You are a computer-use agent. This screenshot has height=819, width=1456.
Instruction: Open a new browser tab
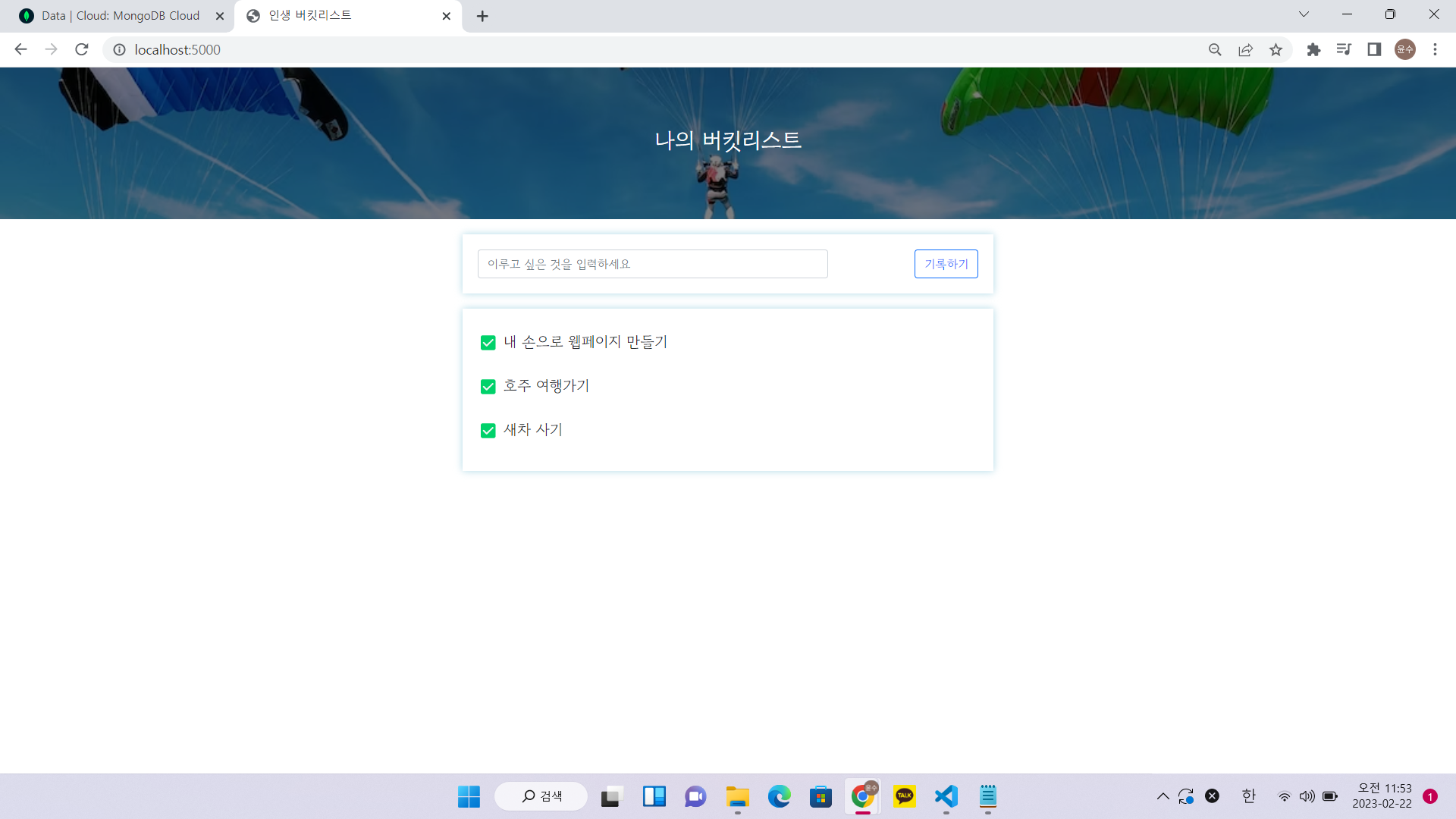tap(482, 16)
